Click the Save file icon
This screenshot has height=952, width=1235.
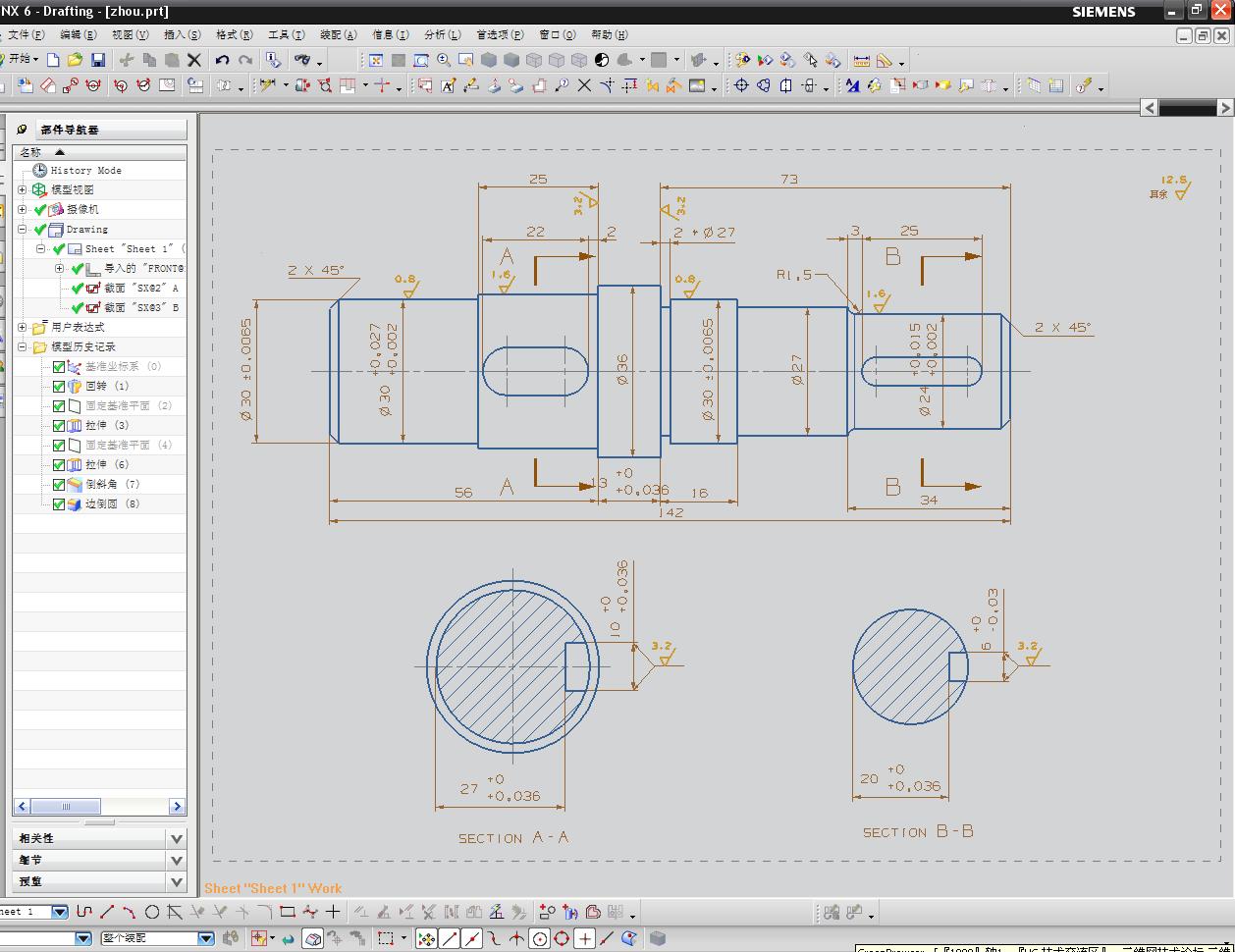(97, 60)
